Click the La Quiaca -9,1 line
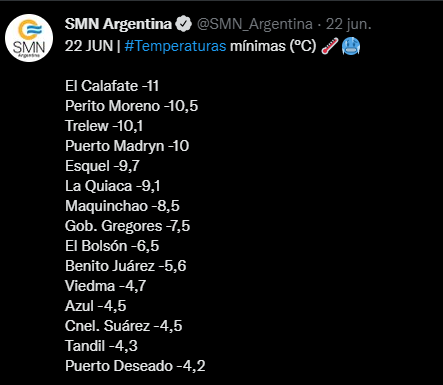The image size is (443, 385). [113, 186]
